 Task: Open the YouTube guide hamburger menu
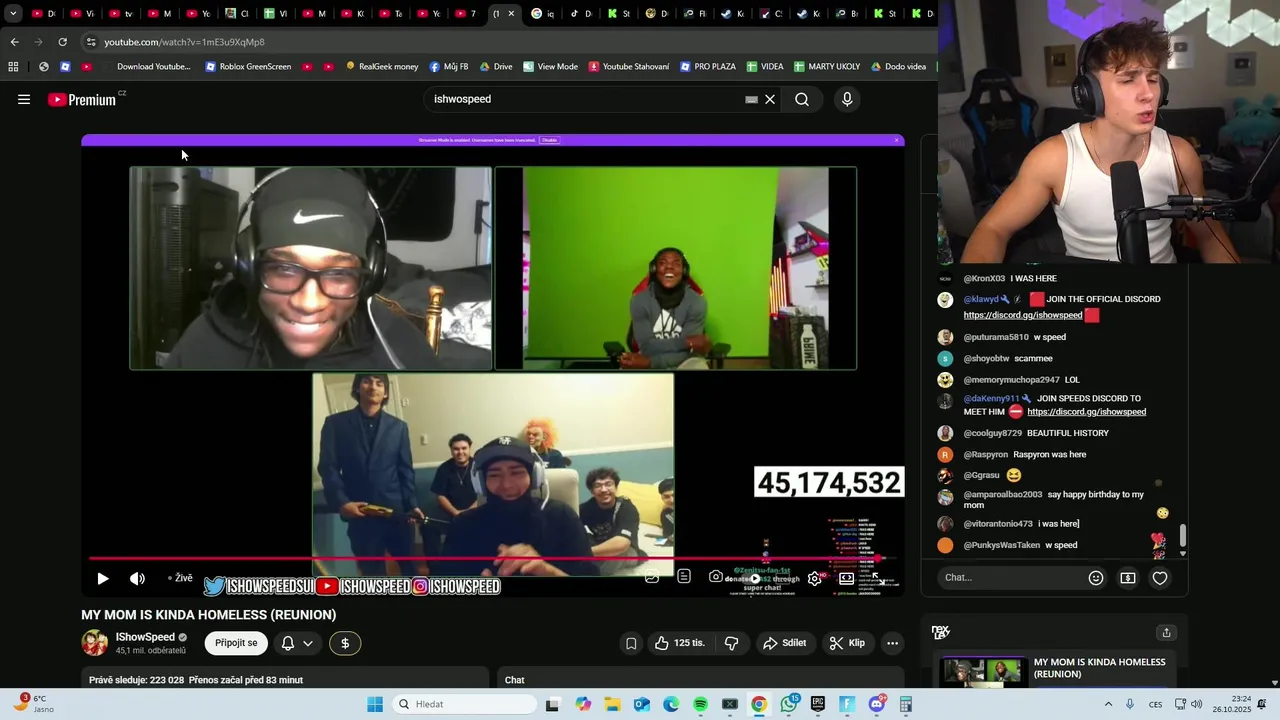pyautogui.click(x=24, y=99)
